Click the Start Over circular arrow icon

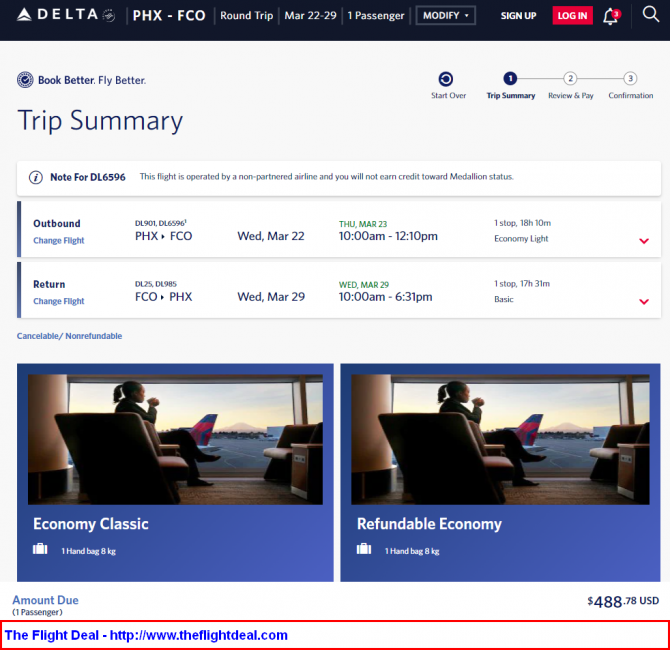click(x=446, y=79)
